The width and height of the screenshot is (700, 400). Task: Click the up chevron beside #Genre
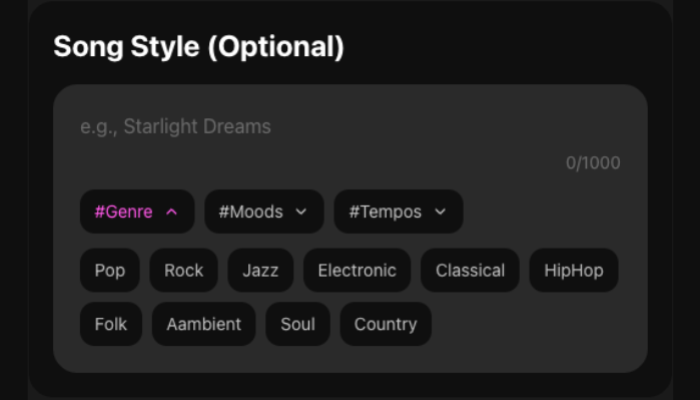coord(171,212)
